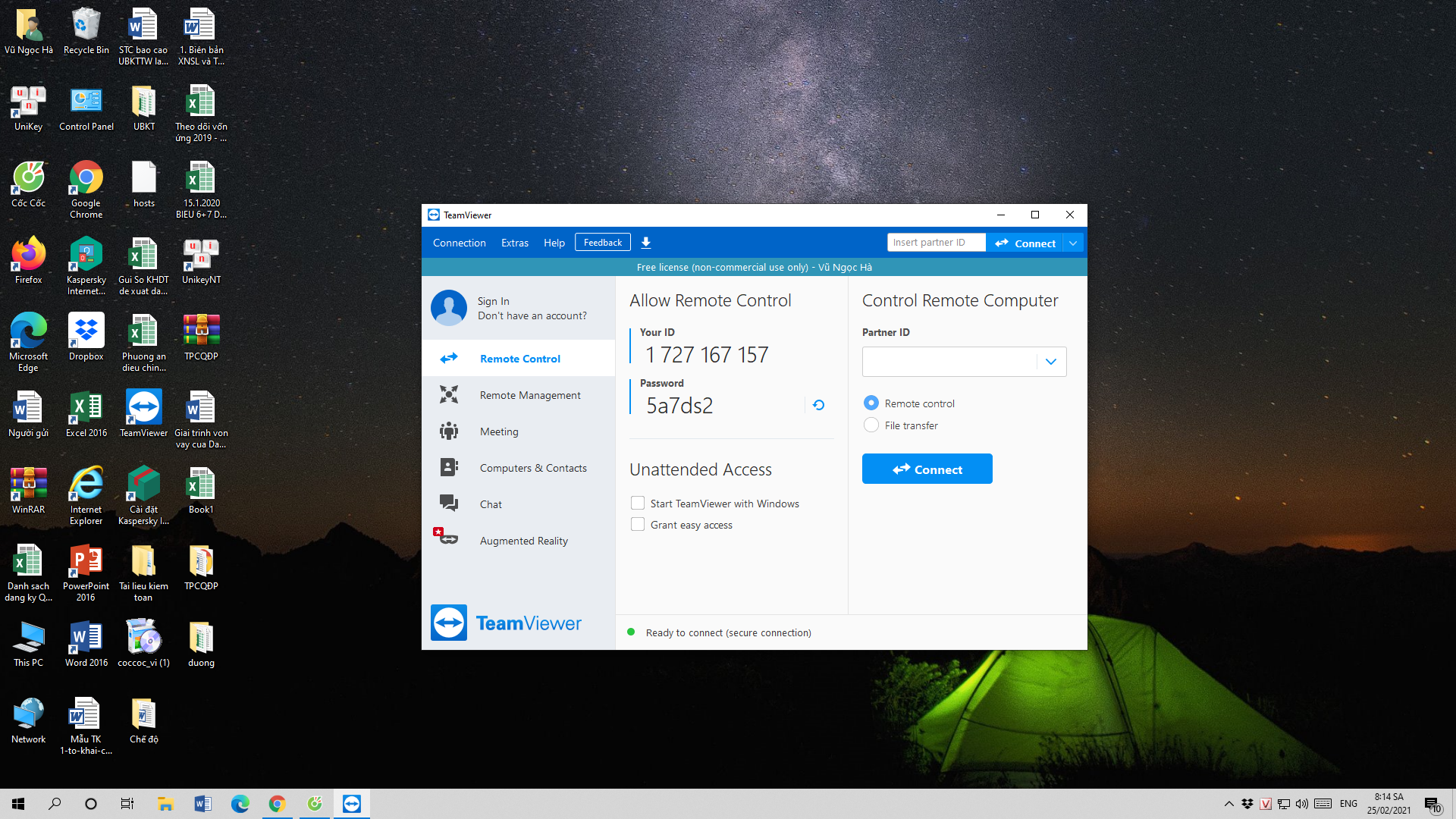
Task: Open Computers & Contacts panel
Action: (532, 468)
